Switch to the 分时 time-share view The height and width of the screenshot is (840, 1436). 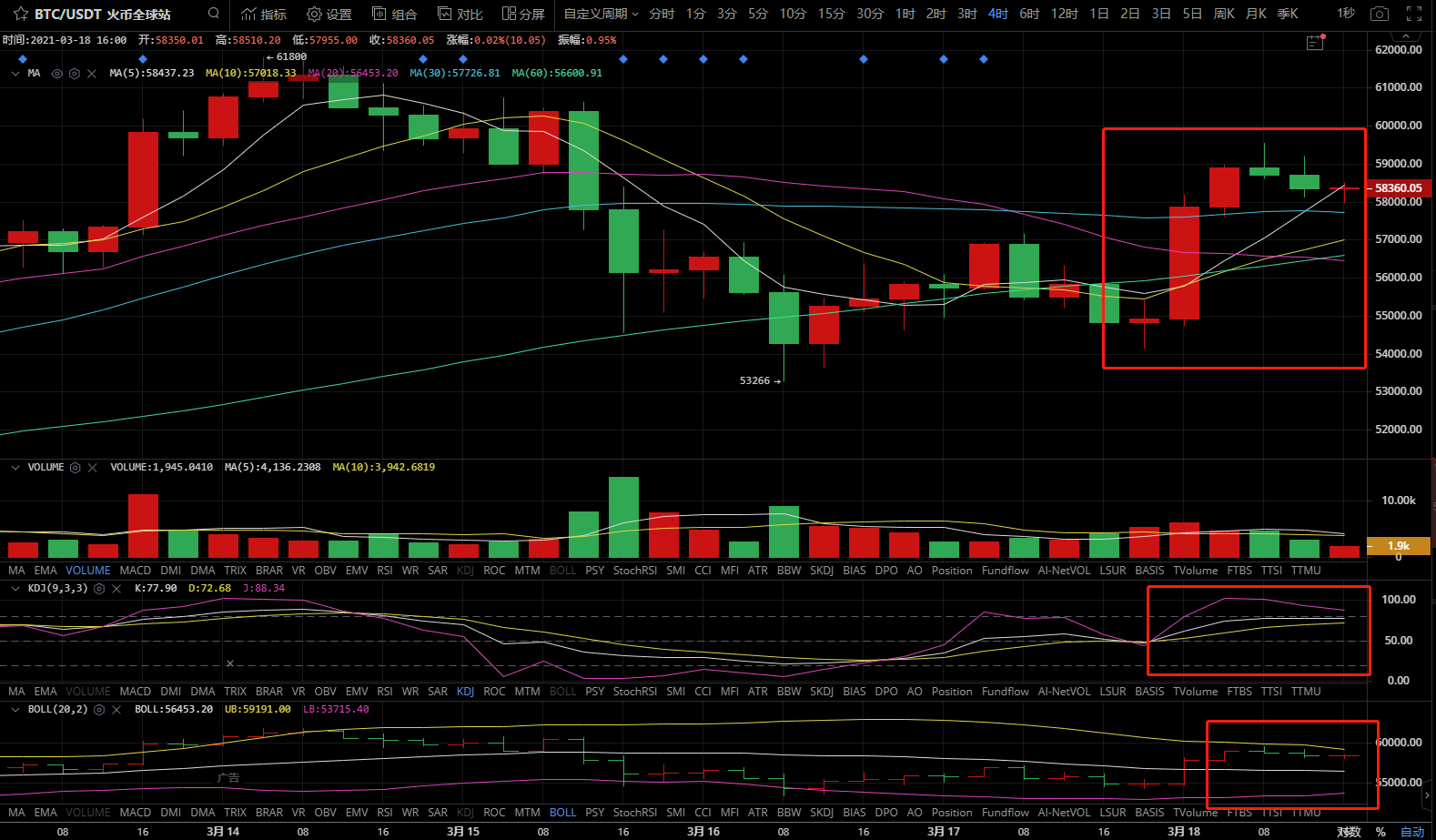(662, 14)
